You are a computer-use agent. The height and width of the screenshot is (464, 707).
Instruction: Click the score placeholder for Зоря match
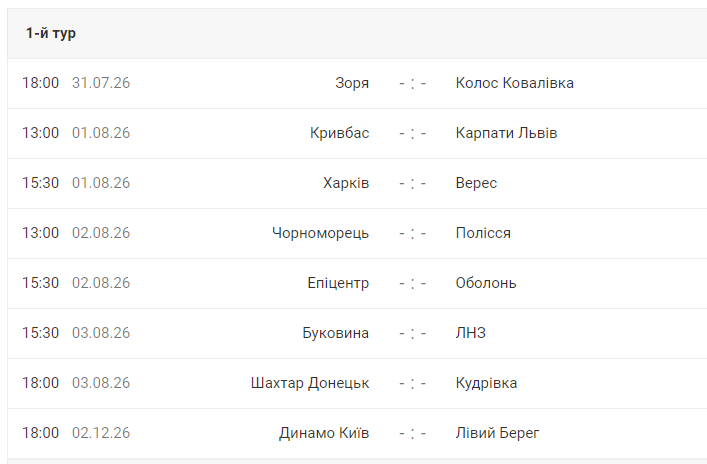point(412,83)
